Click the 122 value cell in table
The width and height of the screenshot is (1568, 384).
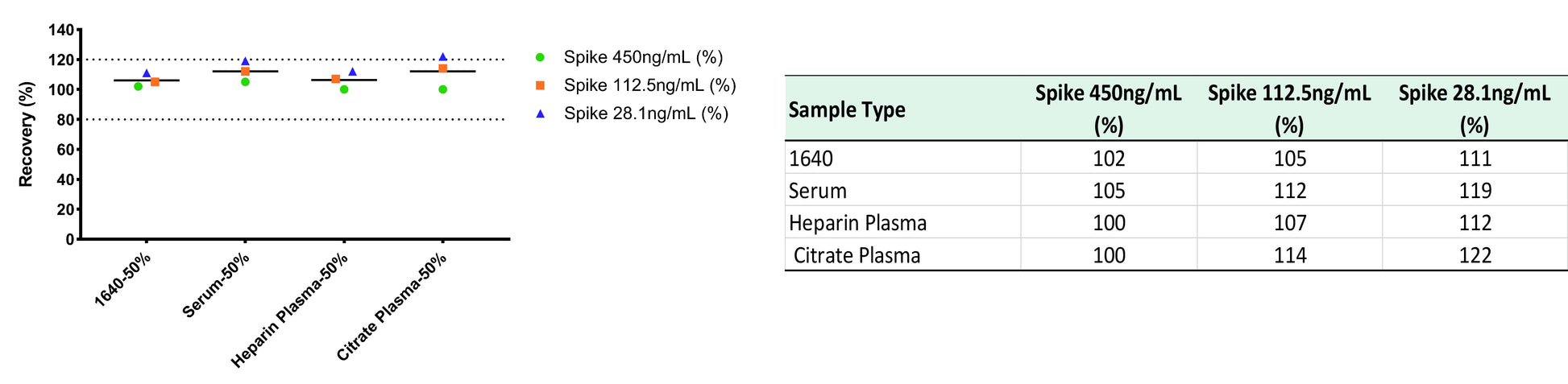pos(1475,255)
